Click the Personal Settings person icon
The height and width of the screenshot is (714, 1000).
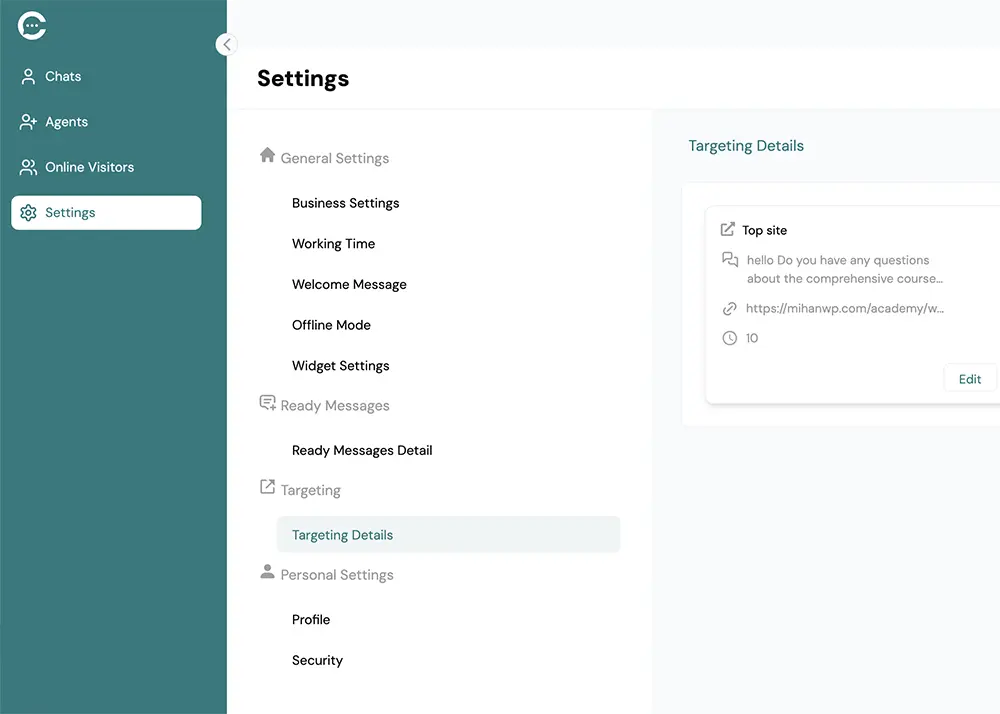pyautogui.click(x=267, y=572)
